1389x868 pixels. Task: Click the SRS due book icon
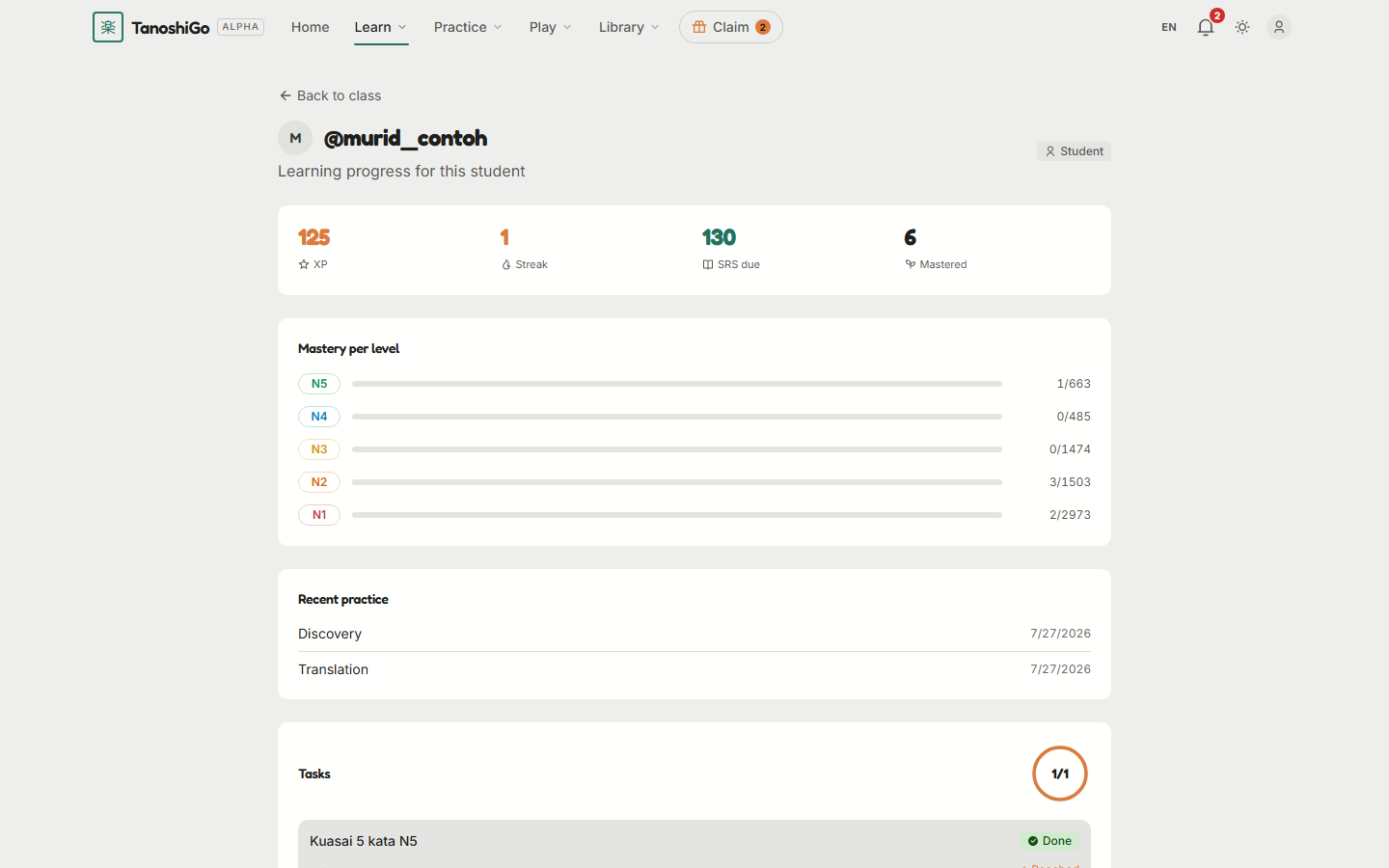708,264
